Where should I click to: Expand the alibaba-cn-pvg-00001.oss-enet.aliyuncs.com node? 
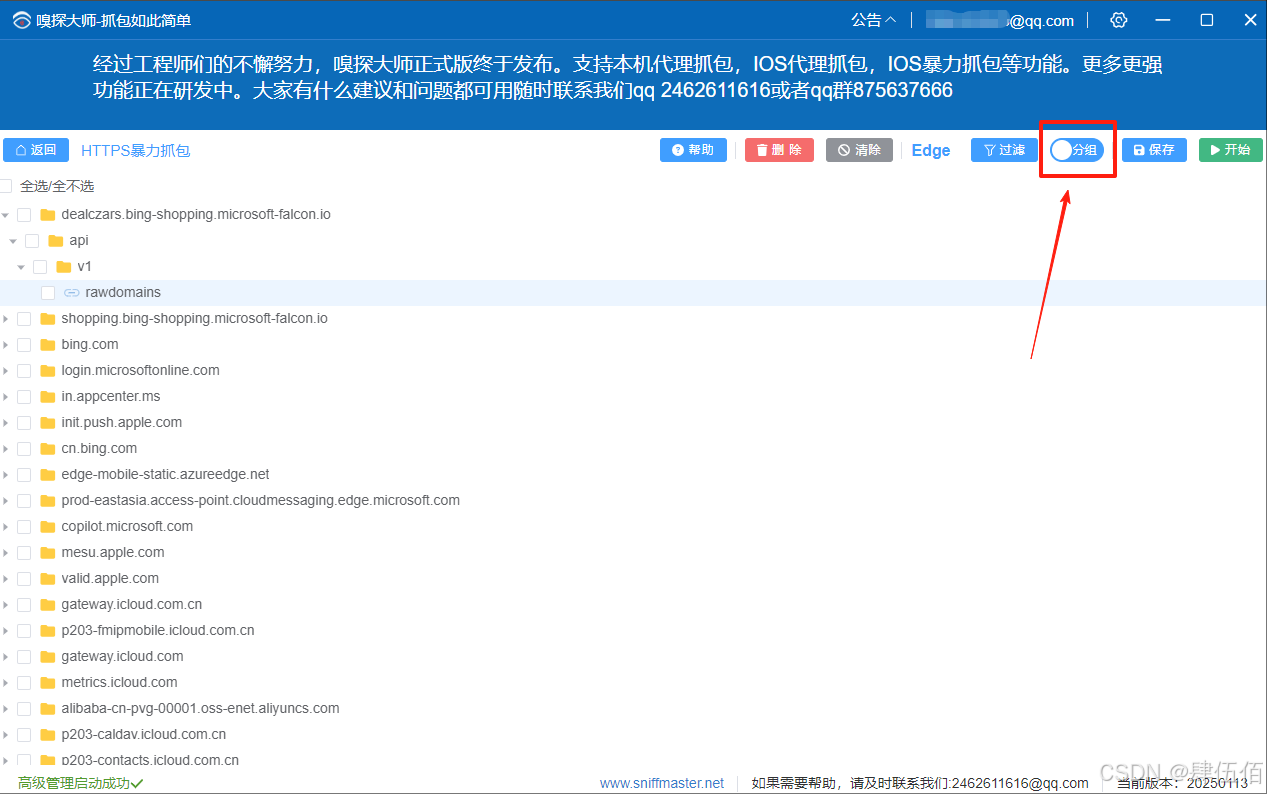click(x=6, y=708)
